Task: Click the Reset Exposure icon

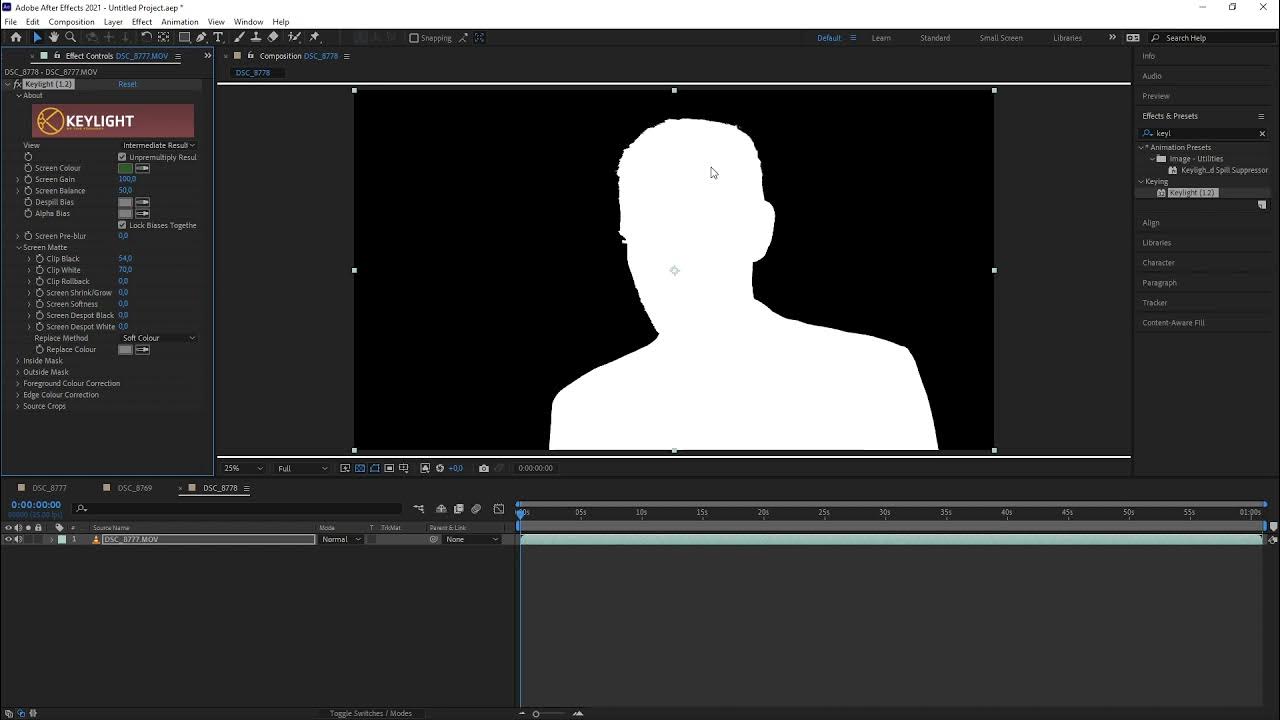Action: pyautogui.click(x=439, y=468)
